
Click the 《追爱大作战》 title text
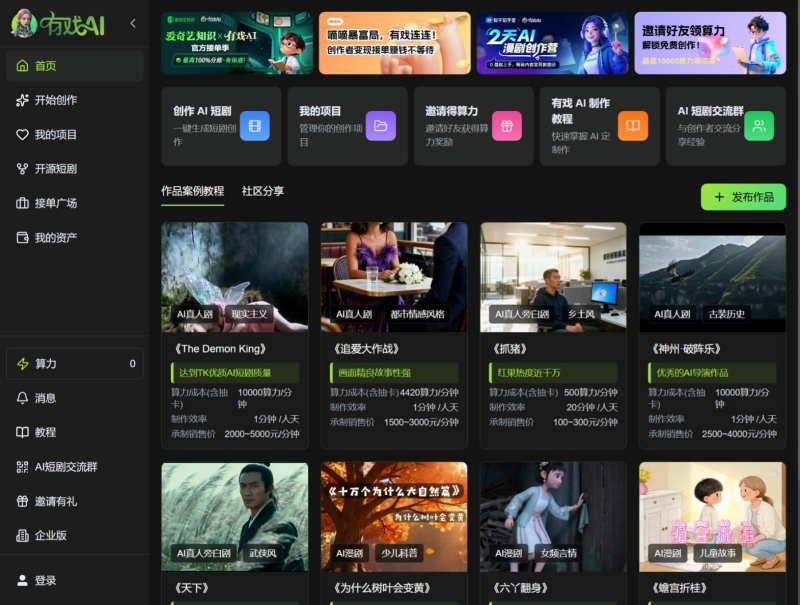[366, 349]
